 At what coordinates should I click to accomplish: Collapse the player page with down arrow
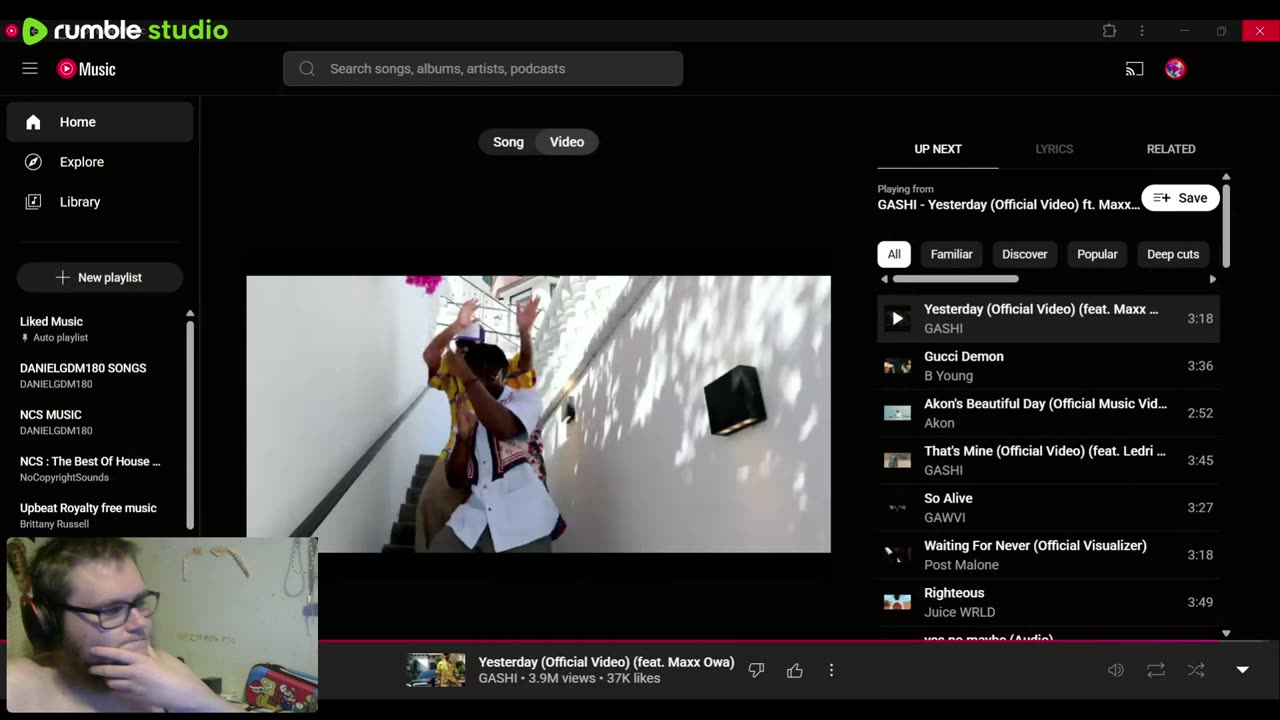tap(1242, 670)
